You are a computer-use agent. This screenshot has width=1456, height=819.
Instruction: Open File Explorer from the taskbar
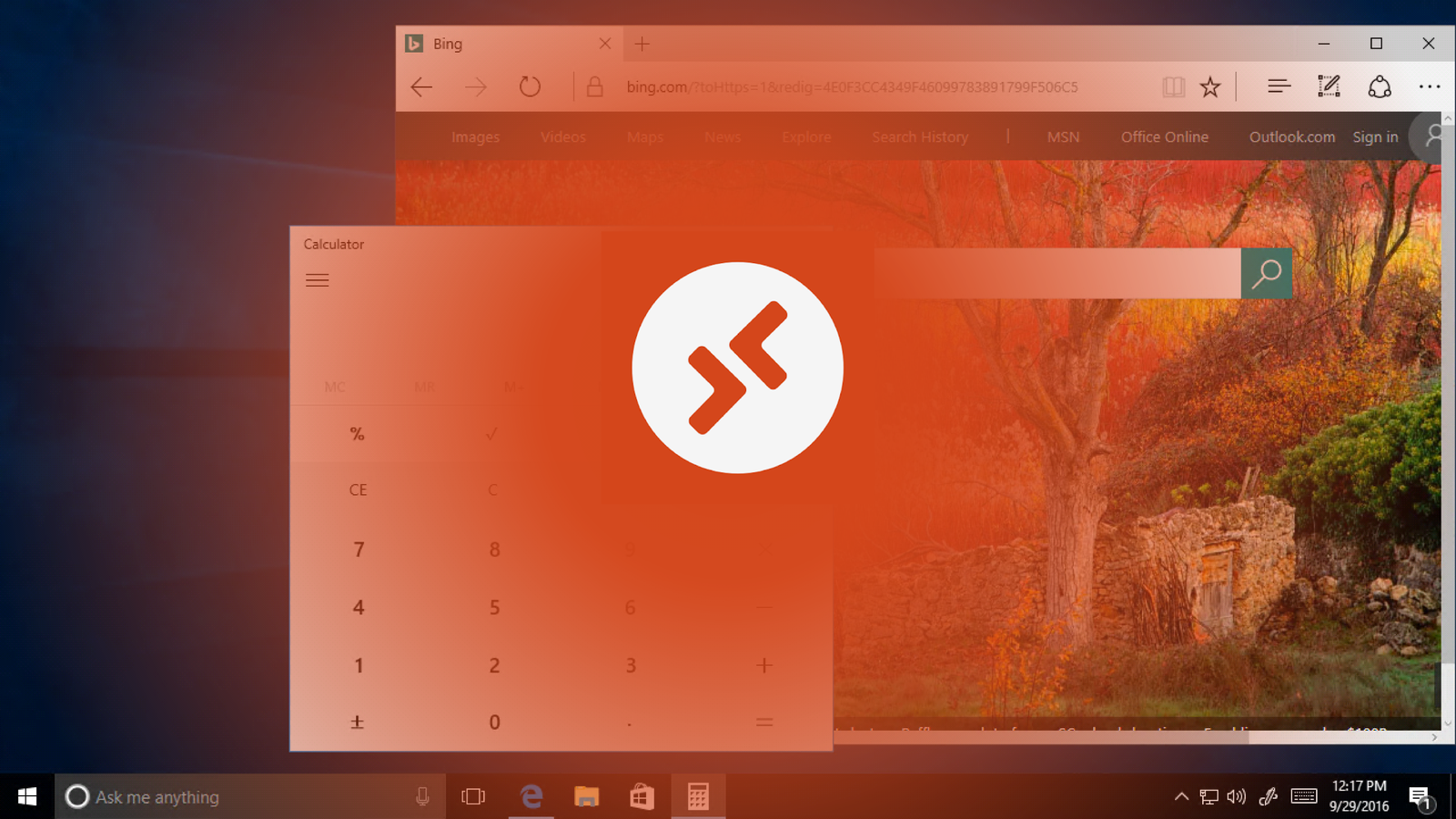point(586,796)
